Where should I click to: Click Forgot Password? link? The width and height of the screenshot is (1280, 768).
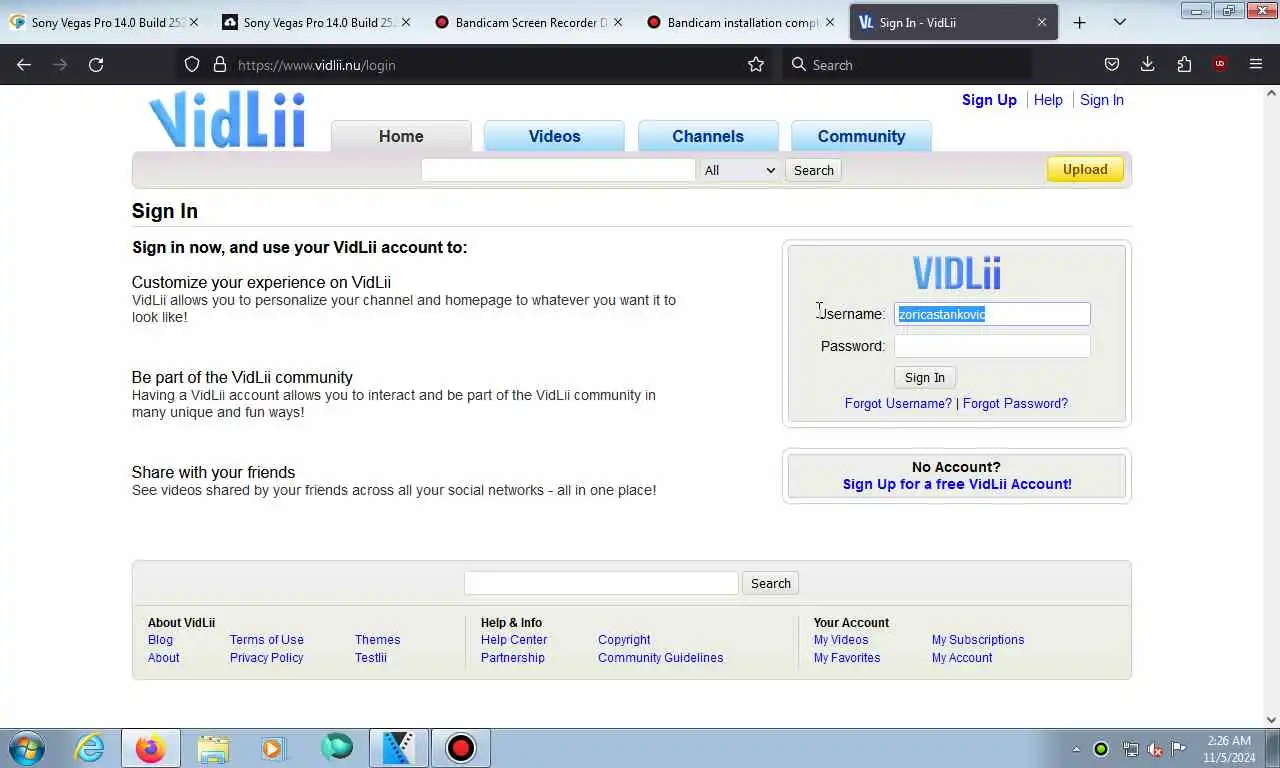tap(1015, 403)
